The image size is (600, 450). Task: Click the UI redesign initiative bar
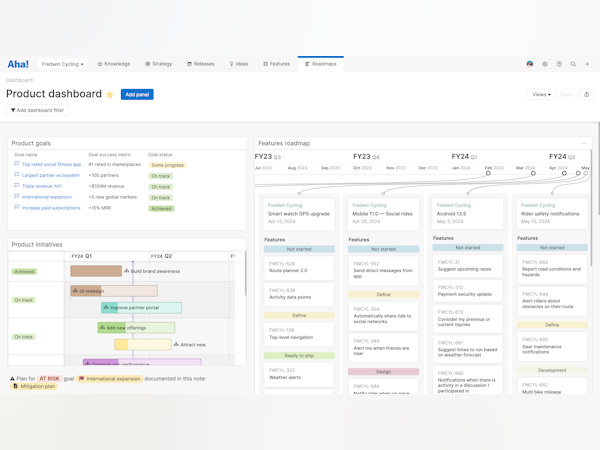pos(114,291)
